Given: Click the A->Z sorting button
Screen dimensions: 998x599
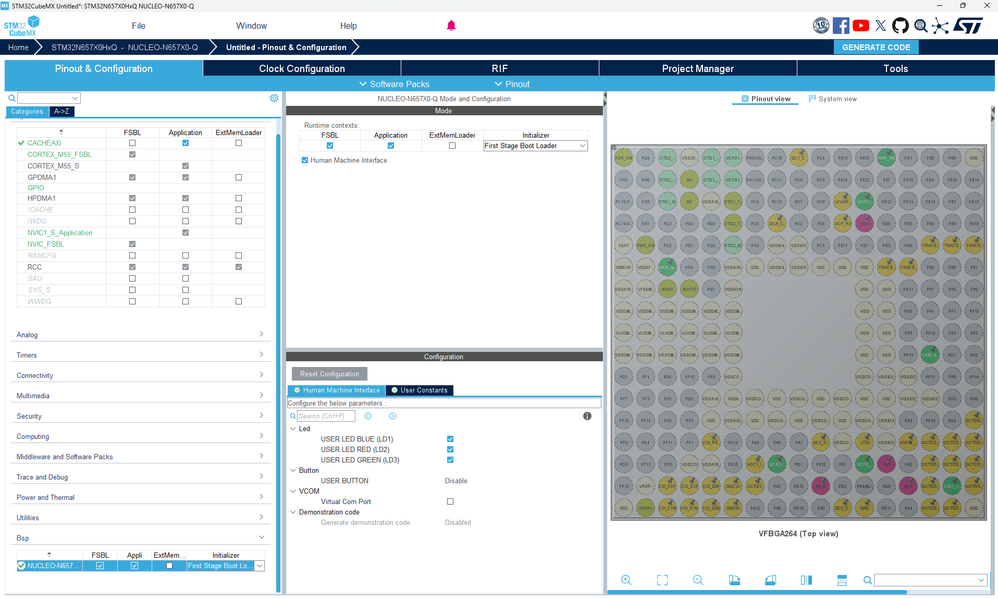Looking at the screenshot, I should click(61, 111).
